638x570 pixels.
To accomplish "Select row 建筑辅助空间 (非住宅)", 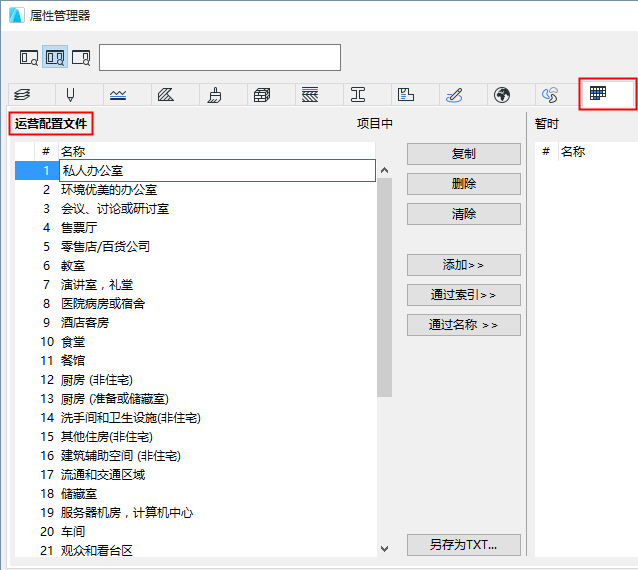I will [x=195, y=456].
